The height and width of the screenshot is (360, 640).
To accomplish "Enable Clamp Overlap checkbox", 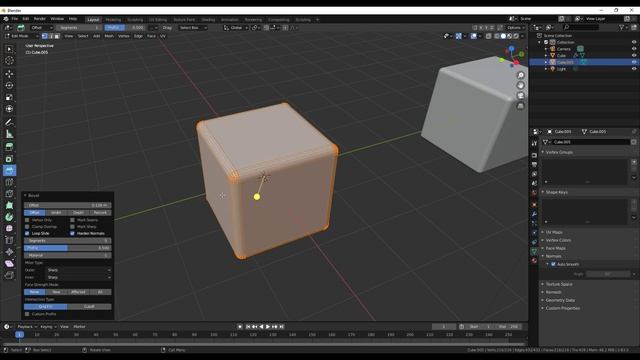I will coord(27,227).
